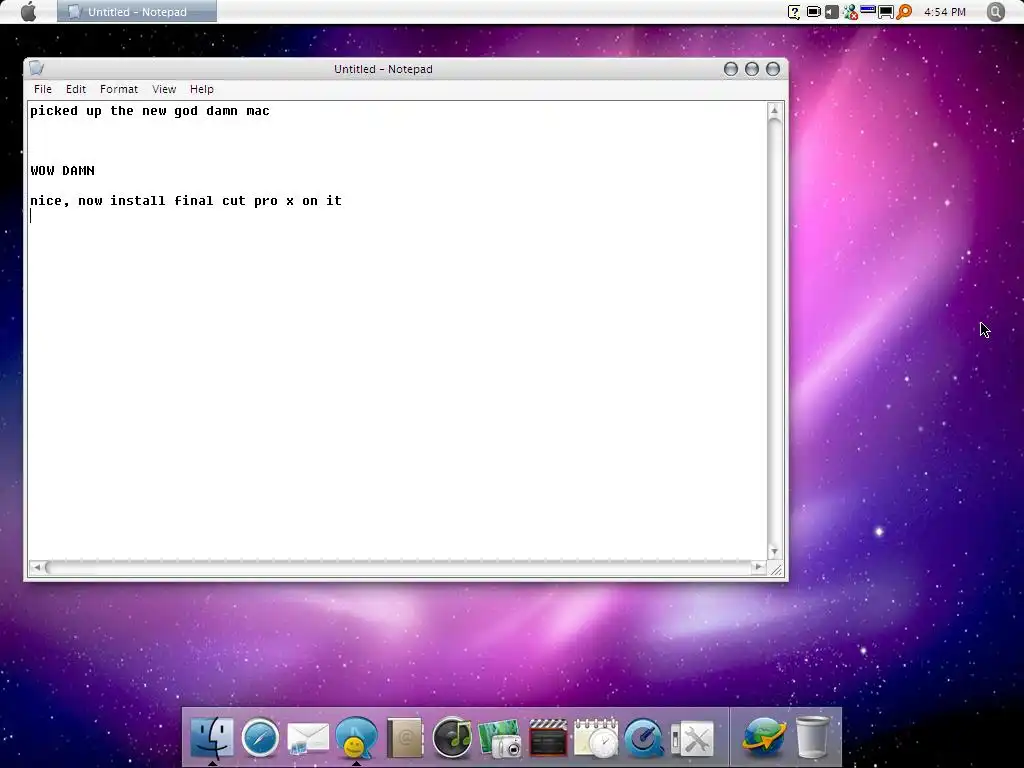Open the Address Book icon in dock
1024x768 pixels.
tap(404, 738)
